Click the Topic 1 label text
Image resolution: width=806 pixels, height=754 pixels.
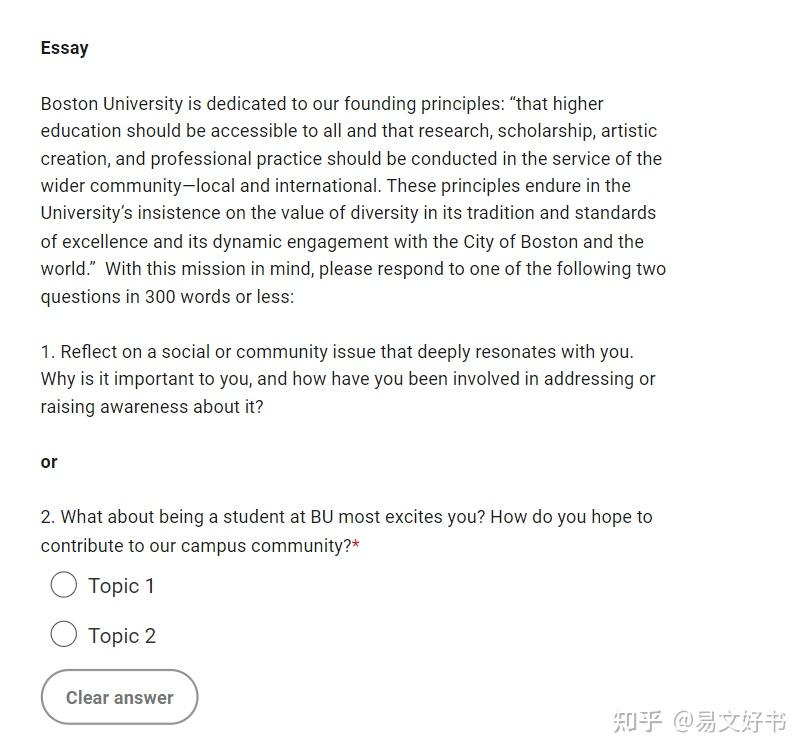pyautogui.click(x=121, y=586)
